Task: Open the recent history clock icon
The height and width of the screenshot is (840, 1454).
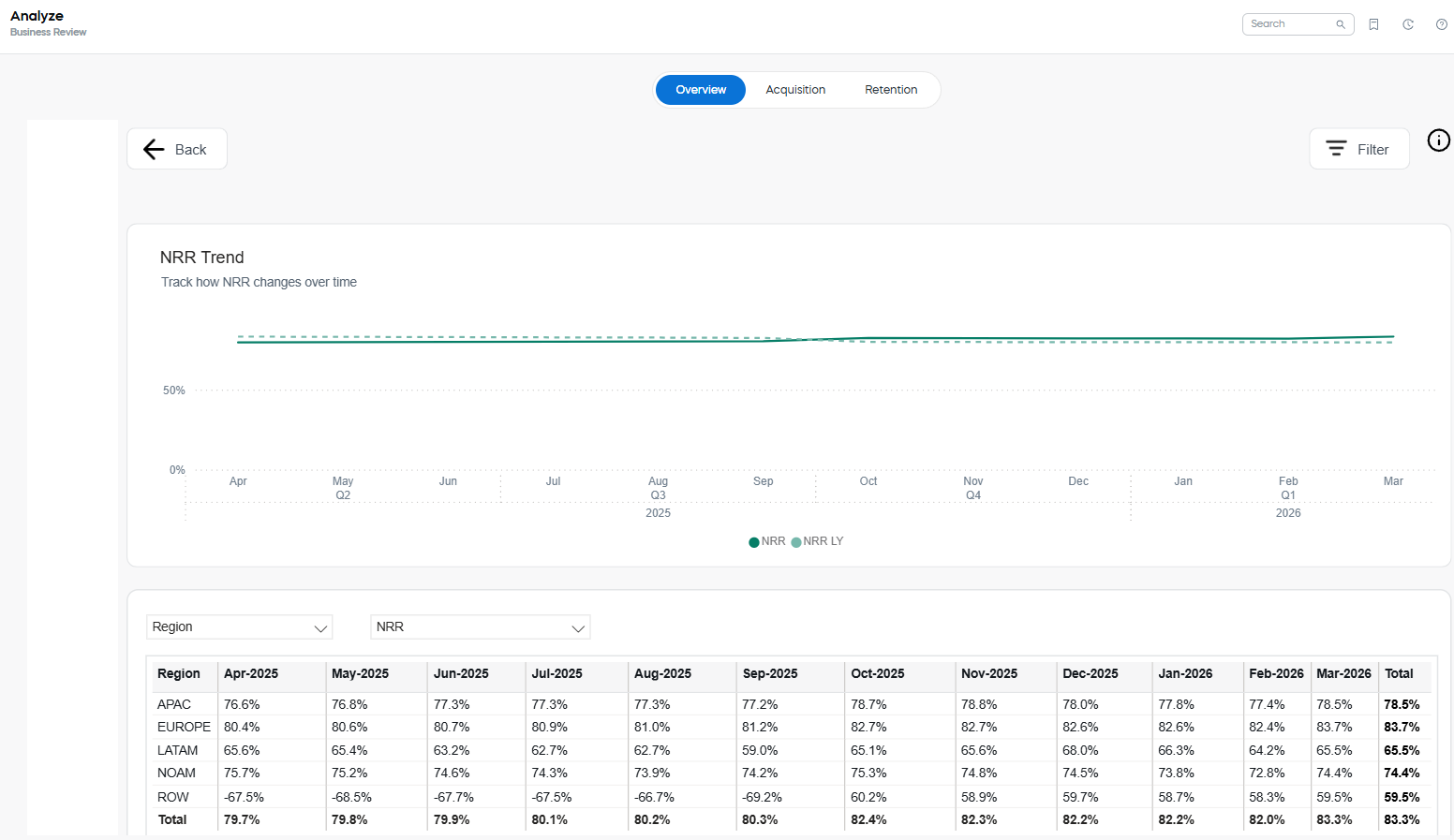Action: pos(1407,23)
